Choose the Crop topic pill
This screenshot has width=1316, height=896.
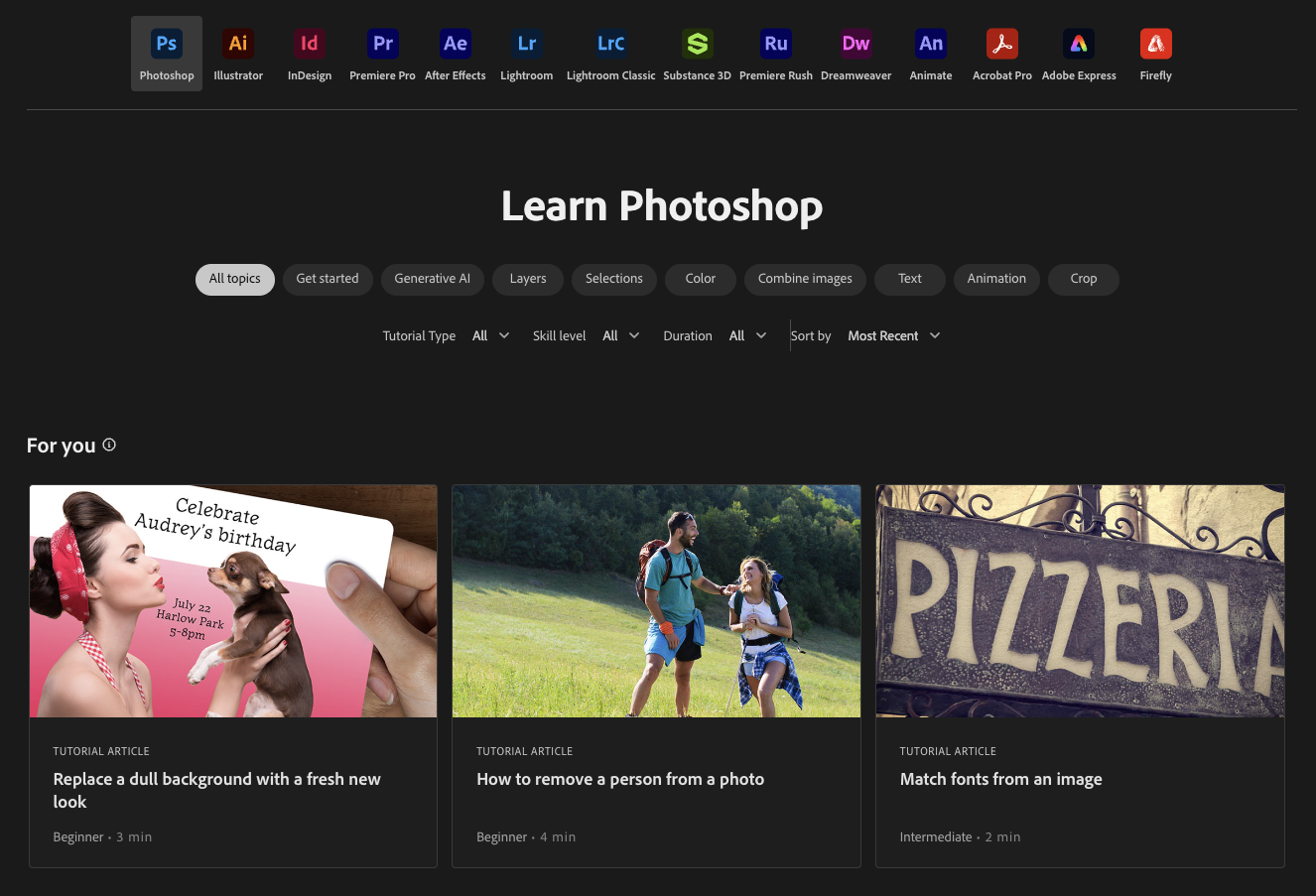[x=1084, y=279]
